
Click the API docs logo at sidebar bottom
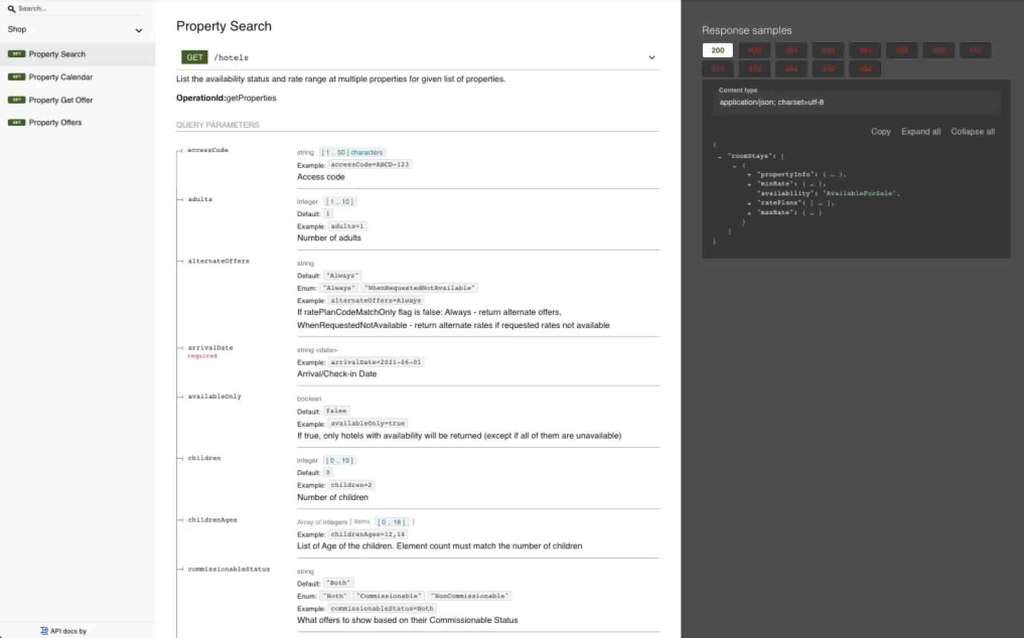point(44,631)
